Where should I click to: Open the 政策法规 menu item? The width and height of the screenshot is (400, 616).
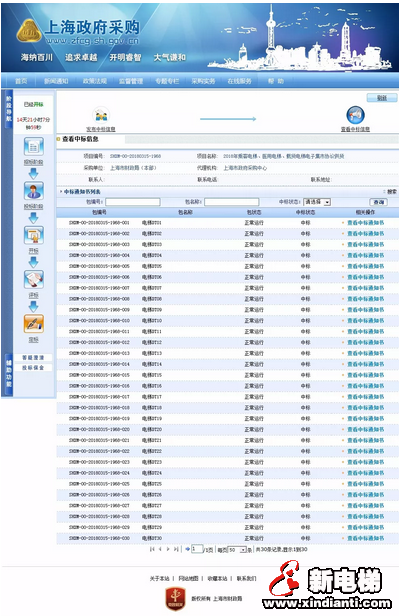pyautogui.click(x=95, y=81)
